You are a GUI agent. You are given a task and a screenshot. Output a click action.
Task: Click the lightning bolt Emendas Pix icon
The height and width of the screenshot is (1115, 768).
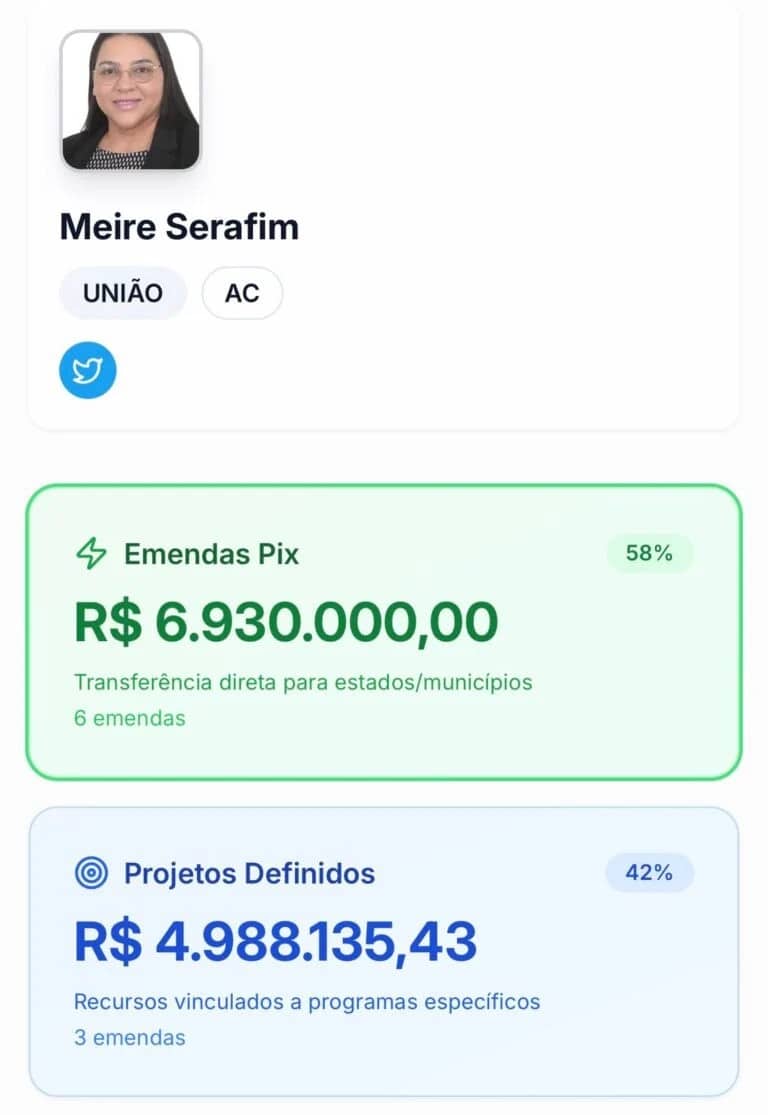pos(91,554)
